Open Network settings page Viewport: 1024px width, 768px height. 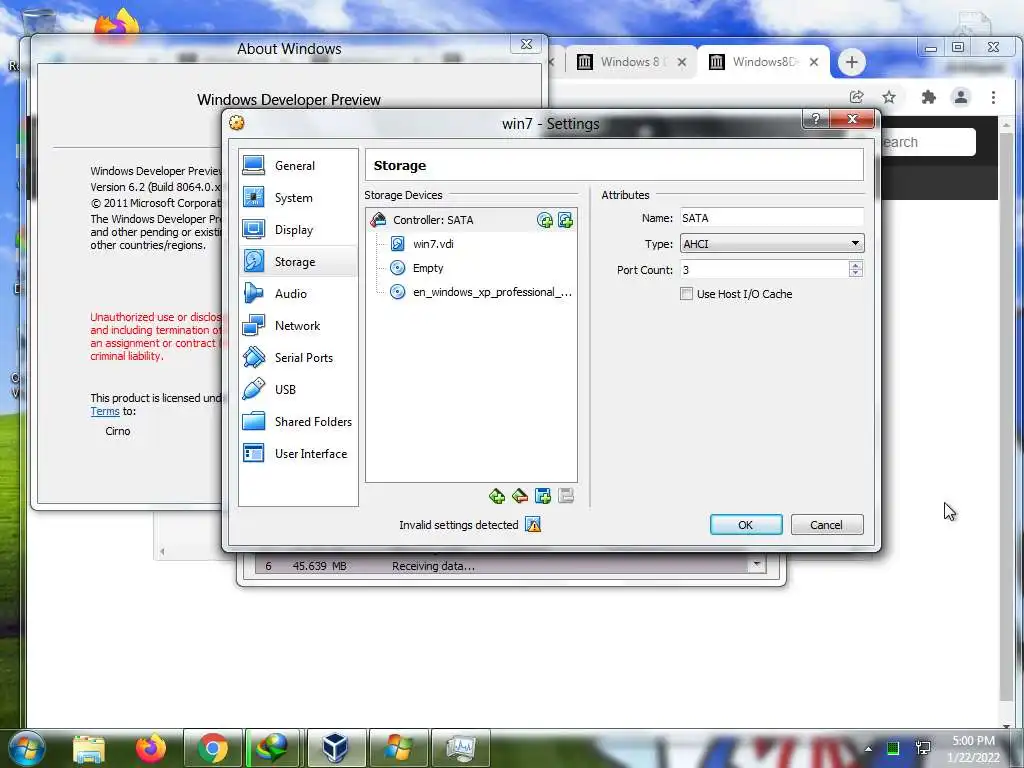298,326
